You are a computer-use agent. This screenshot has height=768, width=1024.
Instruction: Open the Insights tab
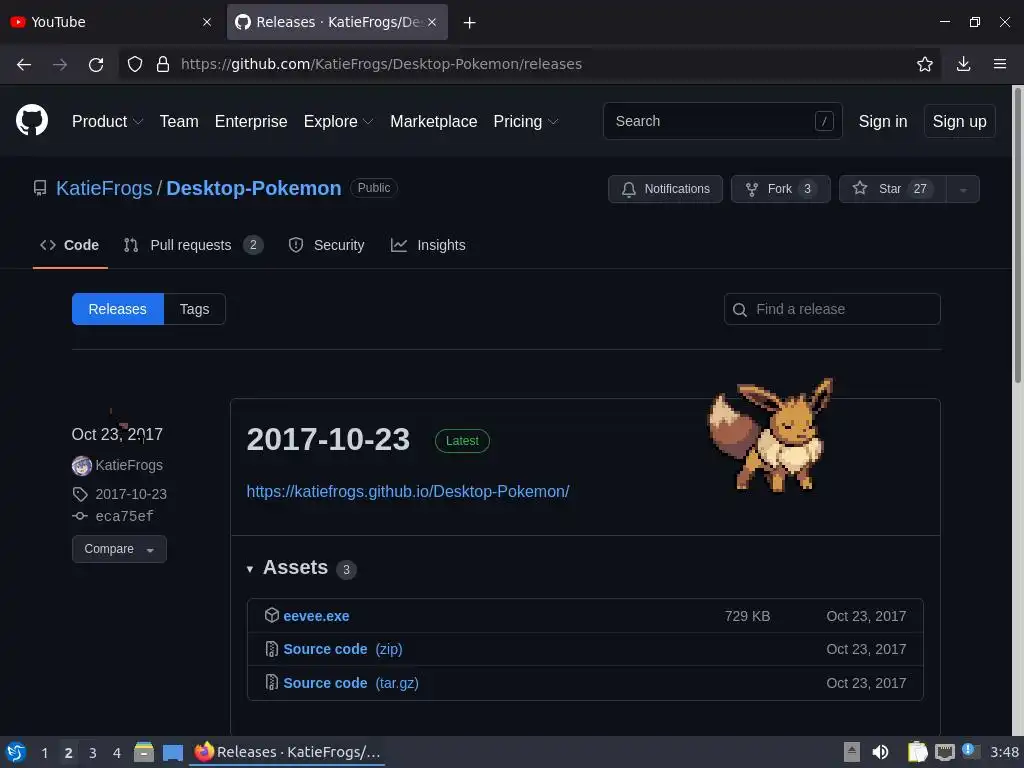tap(428, 246)
